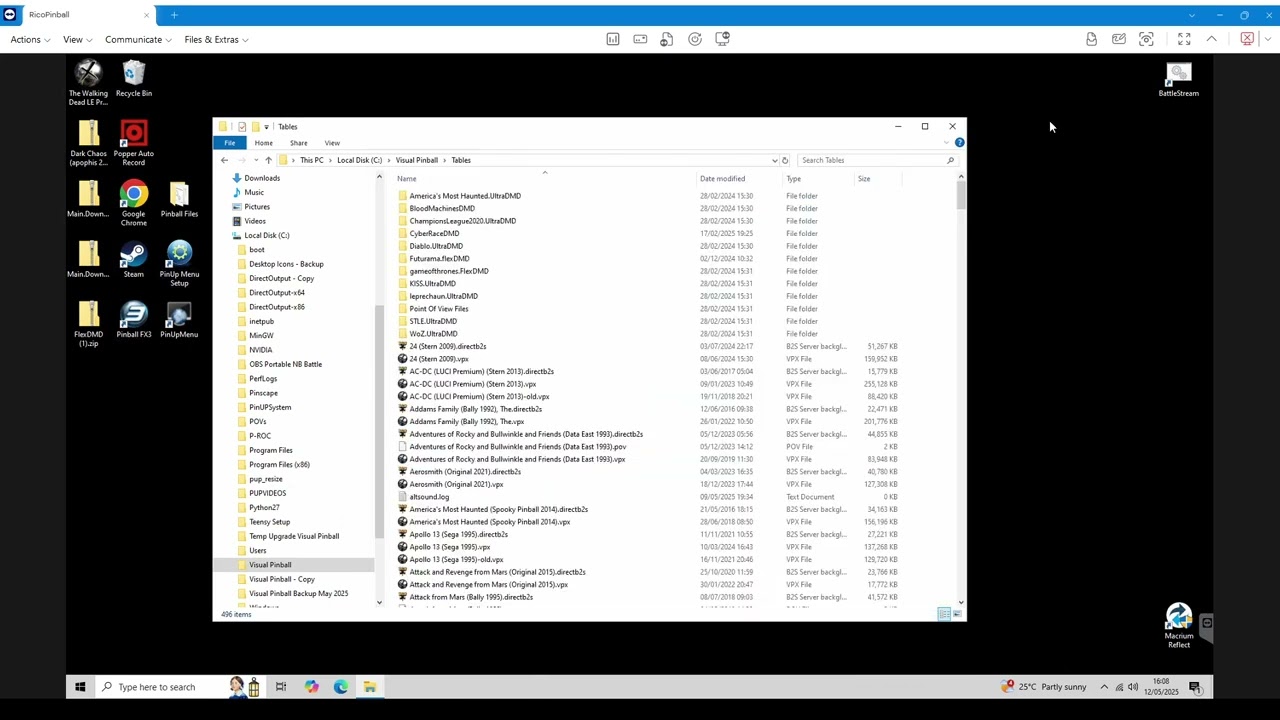The height and width of the screenshot is (720, 1280).
Task: Open the remote toolbar View dropdown
Action: [77, 39]
